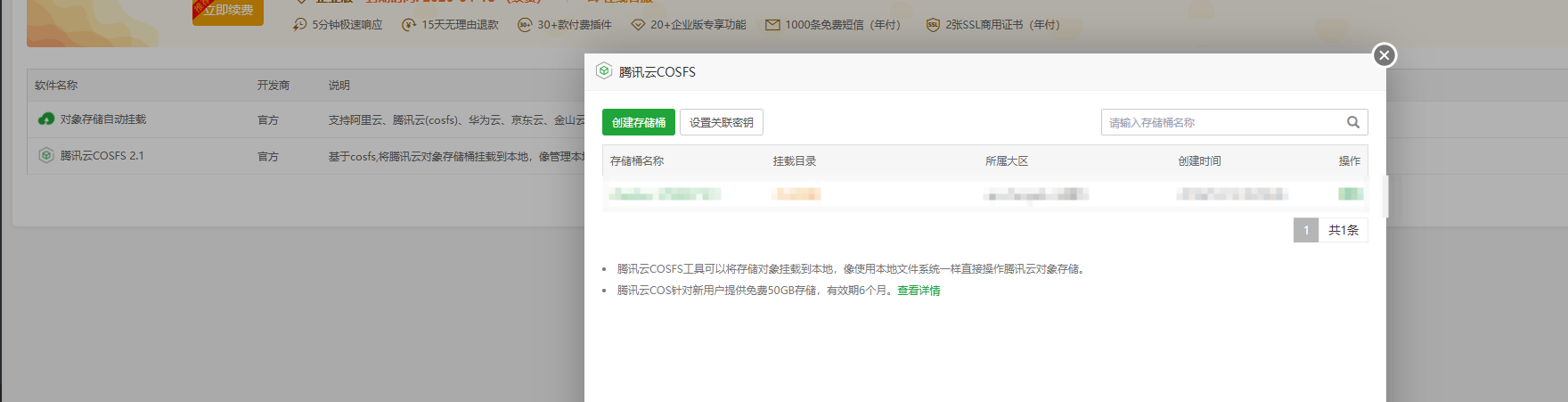1568x402 pixels.
Task: Click the description starting 基于cosfs,将腾讯云对象存储桶
Action: coord(456,156)
